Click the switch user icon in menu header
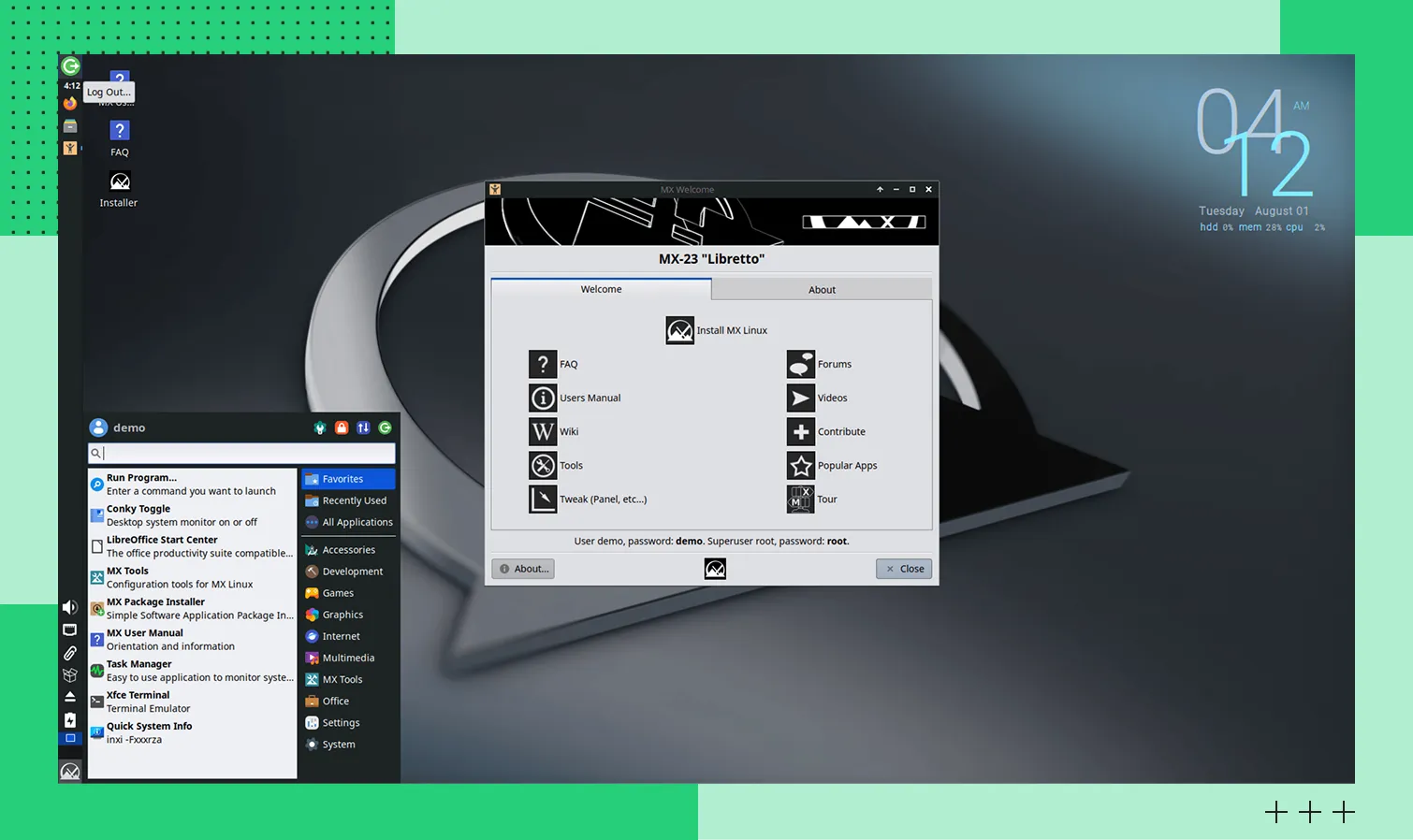 coord(363,427)
